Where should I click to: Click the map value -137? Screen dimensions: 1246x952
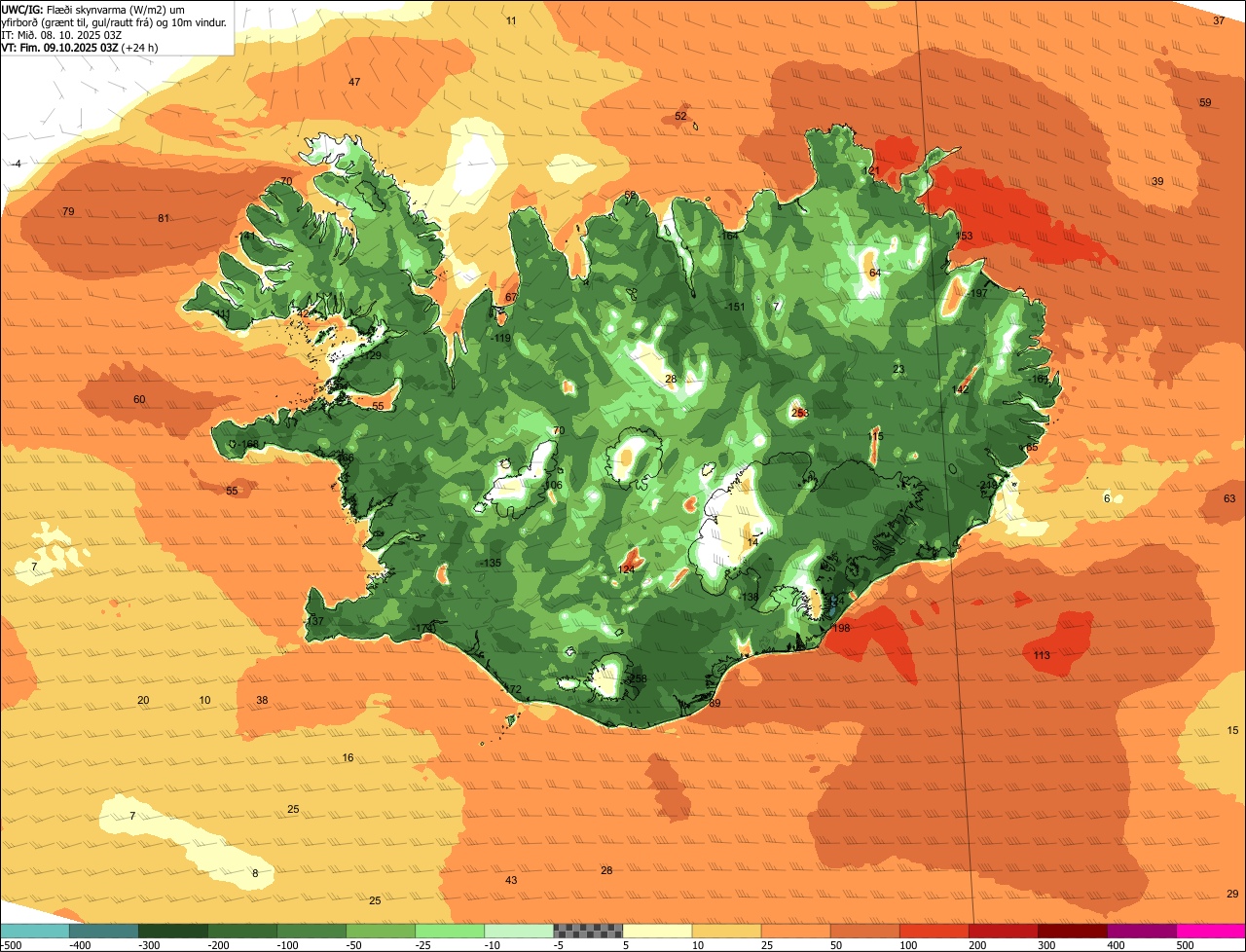tap(312, 621)
